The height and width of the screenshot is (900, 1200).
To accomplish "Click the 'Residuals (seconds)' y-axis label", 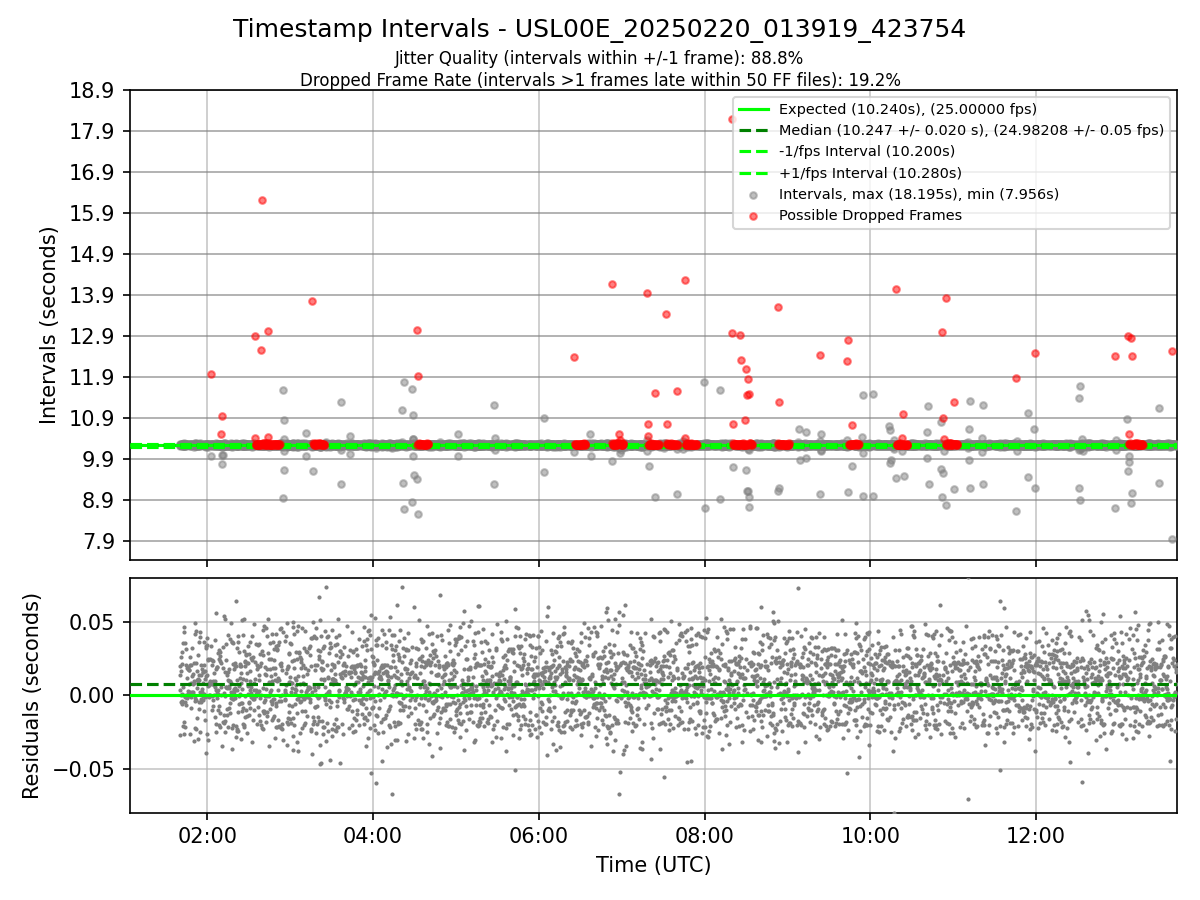I will coord(32,696).
